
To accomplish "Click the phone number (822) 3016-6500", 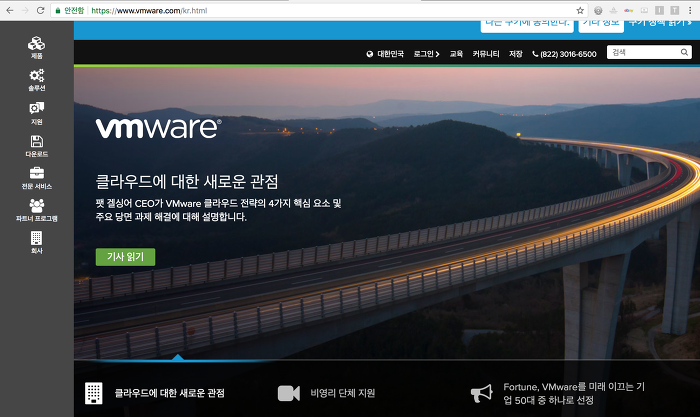I will click(x=564, y=54).
